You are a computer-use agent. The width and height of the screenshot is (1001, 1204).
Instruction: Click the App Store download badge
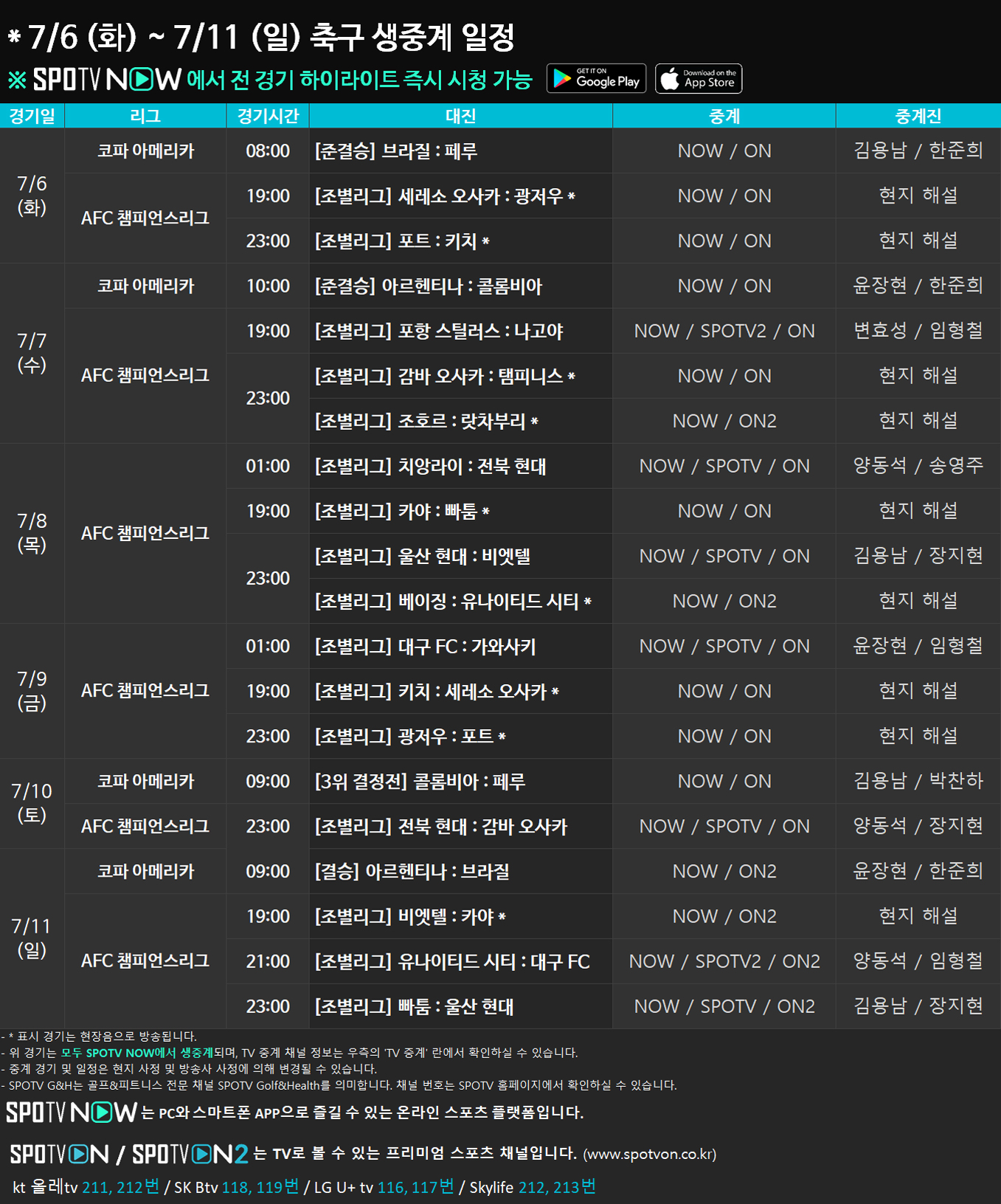(x=699, y=79)
